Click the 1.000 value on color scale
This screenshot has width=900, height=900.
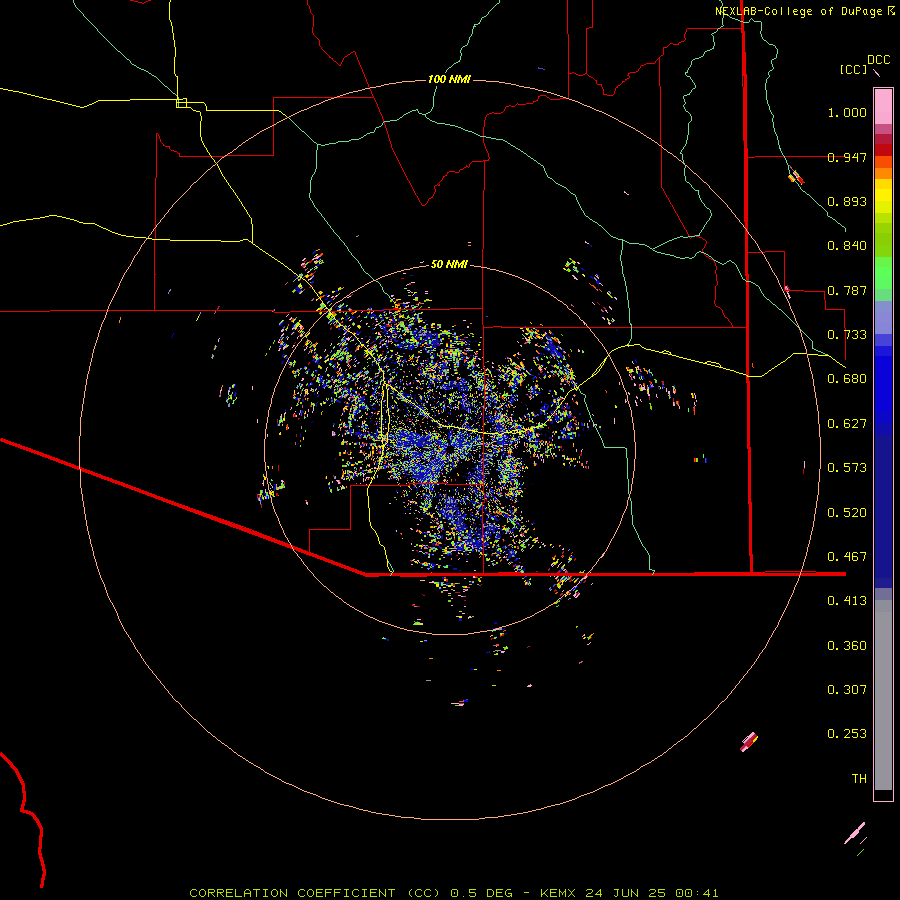(847, 112)
